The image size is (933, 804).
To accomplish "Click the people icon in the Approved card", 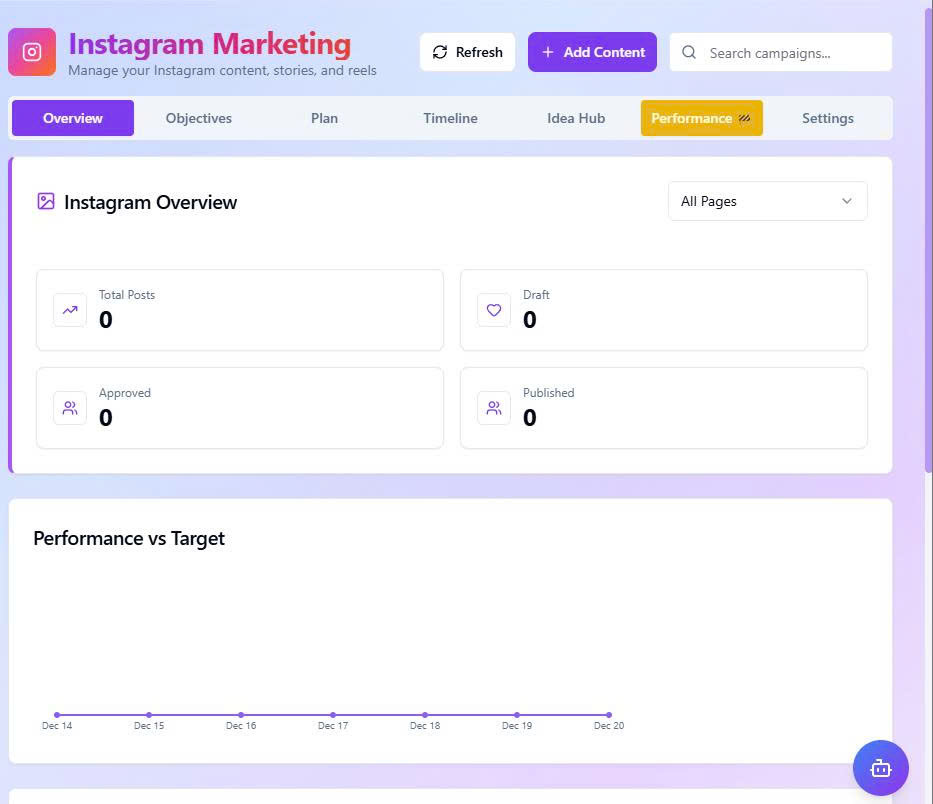I will click(x=70, y=408).
